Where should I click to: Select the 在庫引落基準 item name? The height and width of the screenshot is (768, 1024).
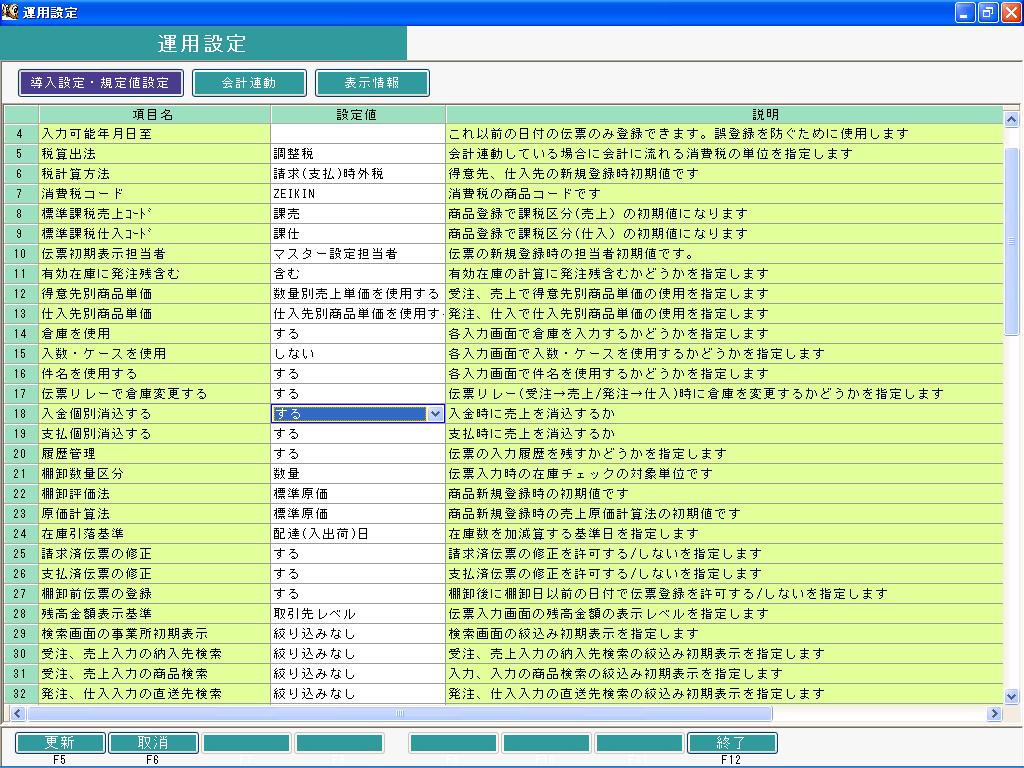click(154, 534)
